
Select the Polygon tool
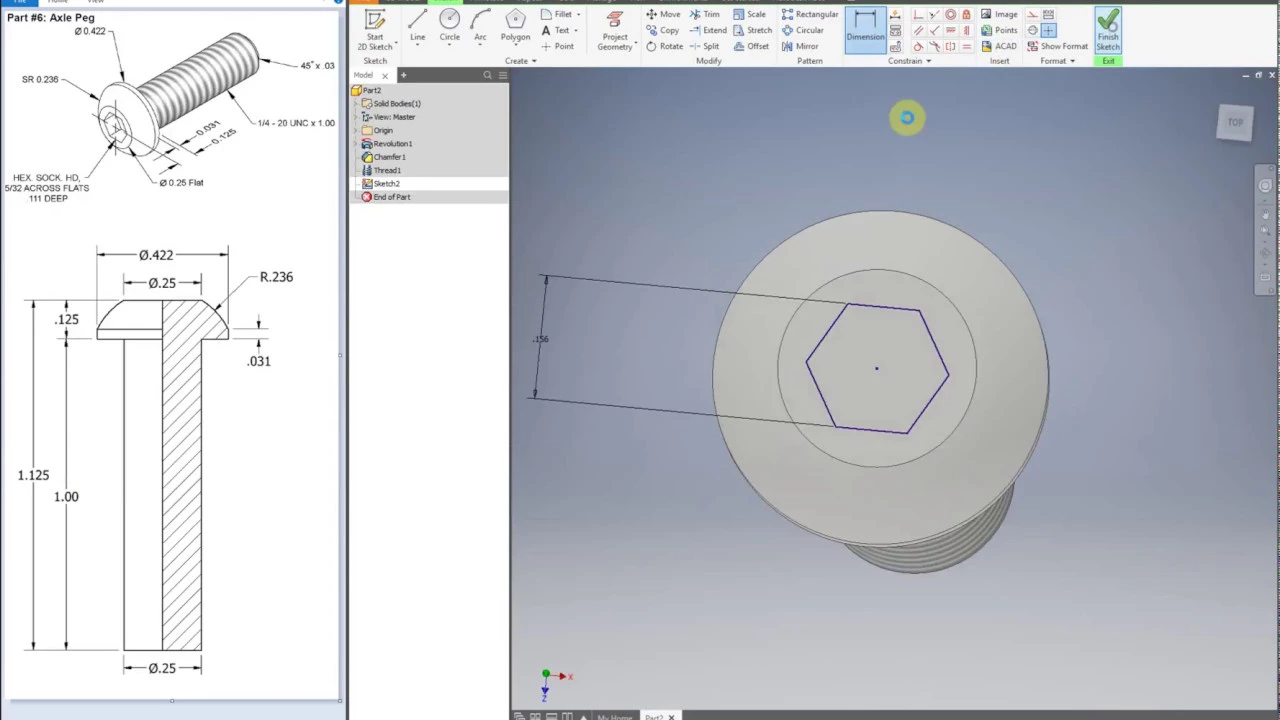(515, 27)
